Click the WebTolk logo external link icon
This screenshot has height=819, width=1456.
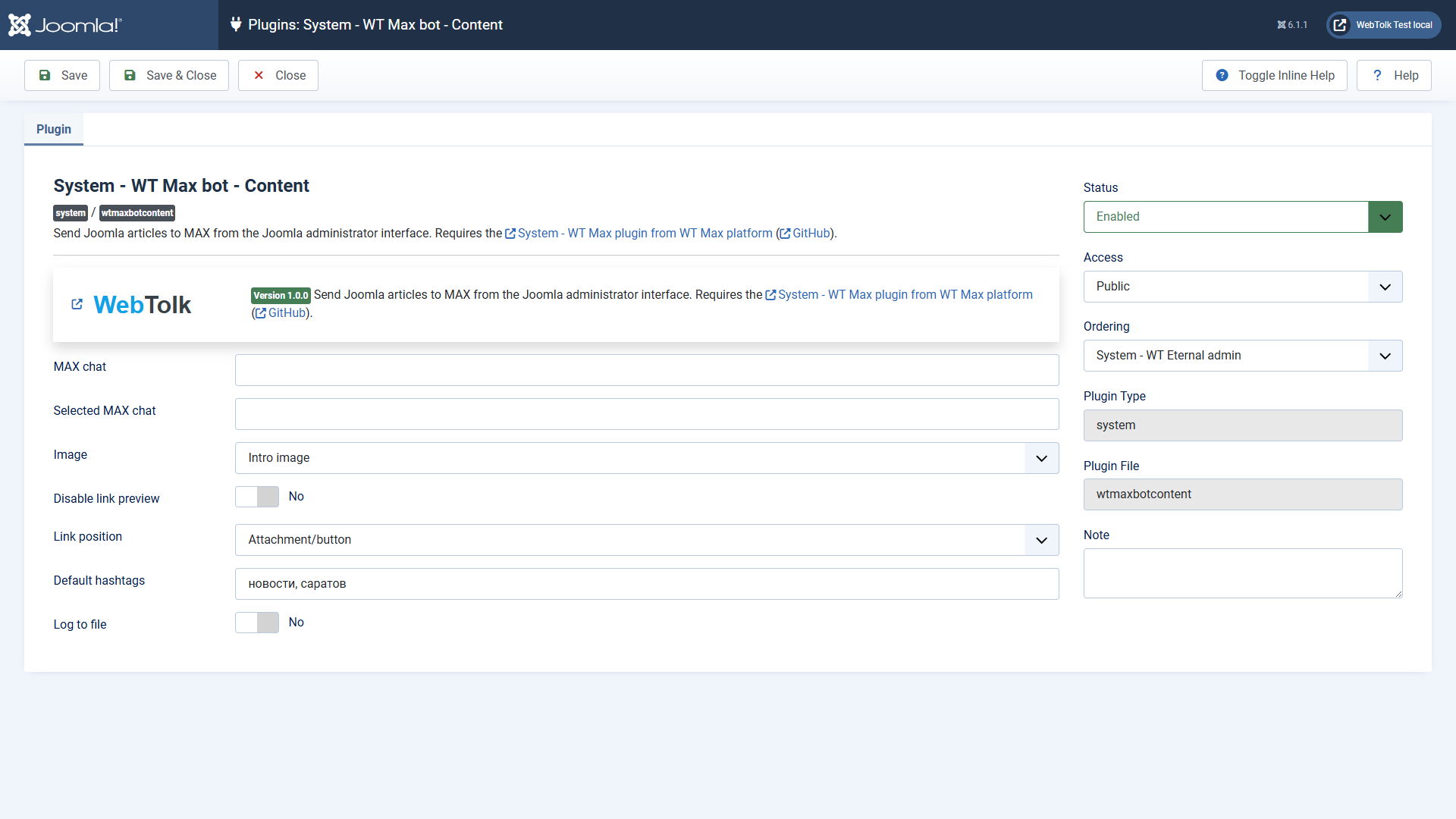click(x=77, y=304)
